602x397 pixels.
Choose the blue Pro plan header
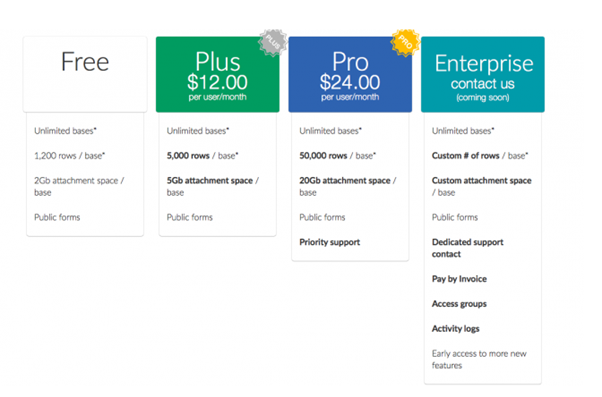pos(350,74)
